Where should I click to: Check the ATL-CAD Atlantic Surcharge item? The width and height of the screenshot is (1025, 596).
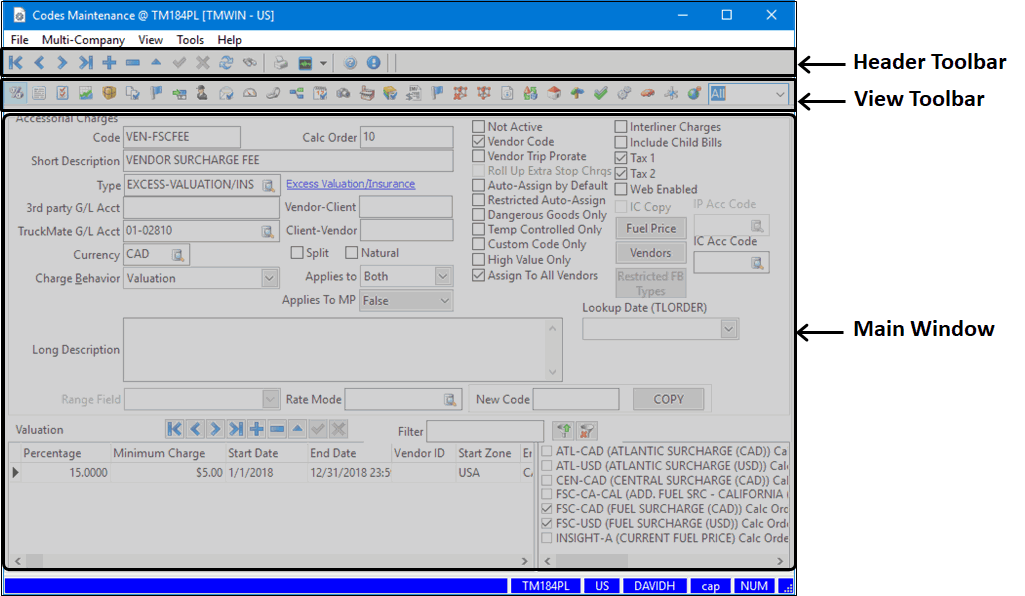546,451
